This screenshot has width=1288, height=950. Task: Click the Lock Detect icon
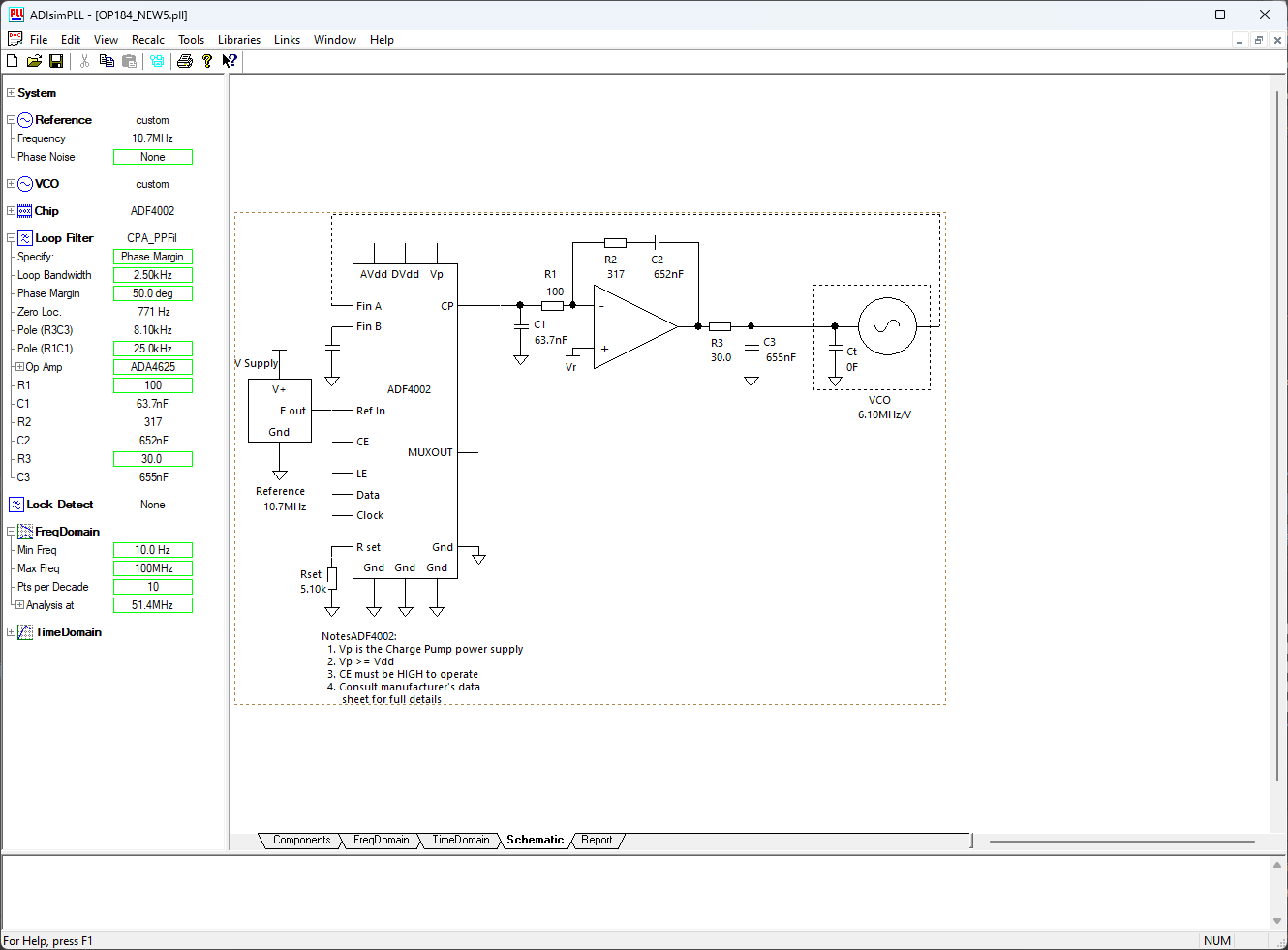tap(16, 505)
